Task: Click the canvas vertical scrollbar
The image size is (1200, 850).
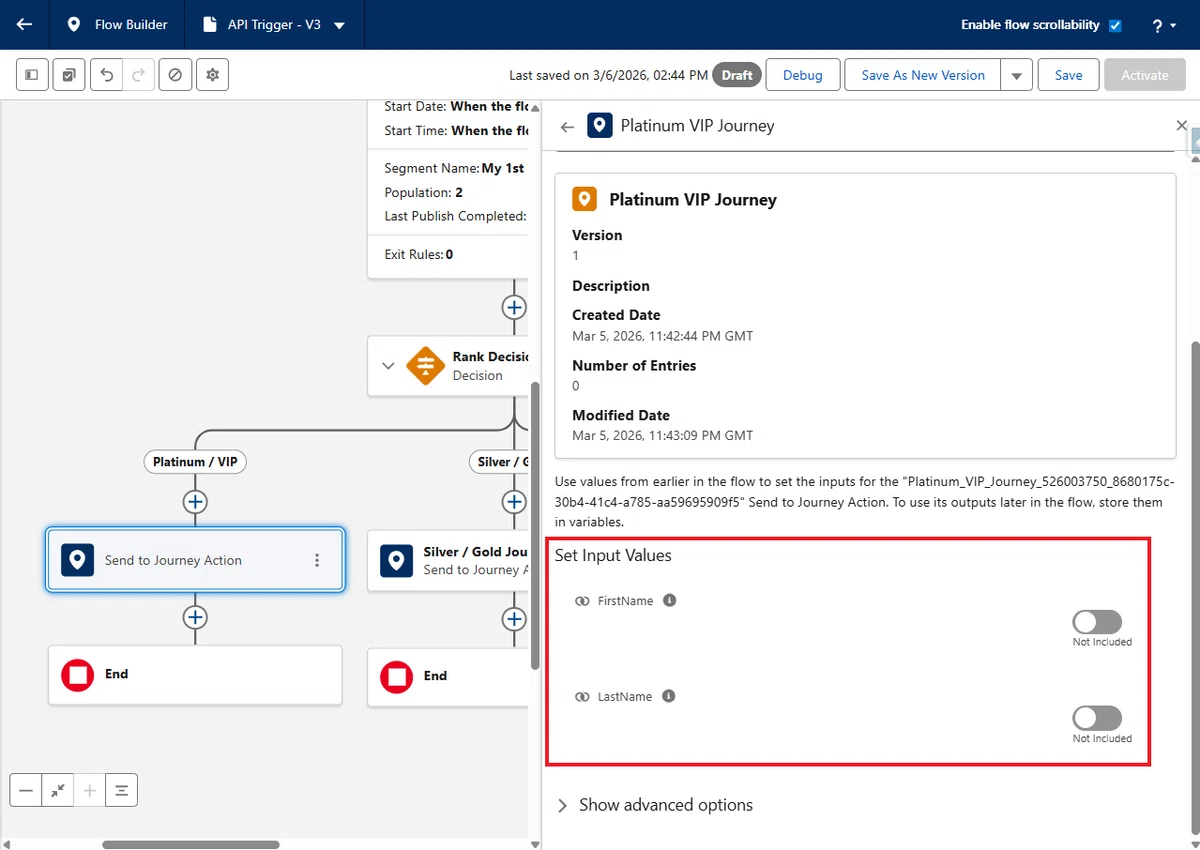Action: tap(534, 525)
